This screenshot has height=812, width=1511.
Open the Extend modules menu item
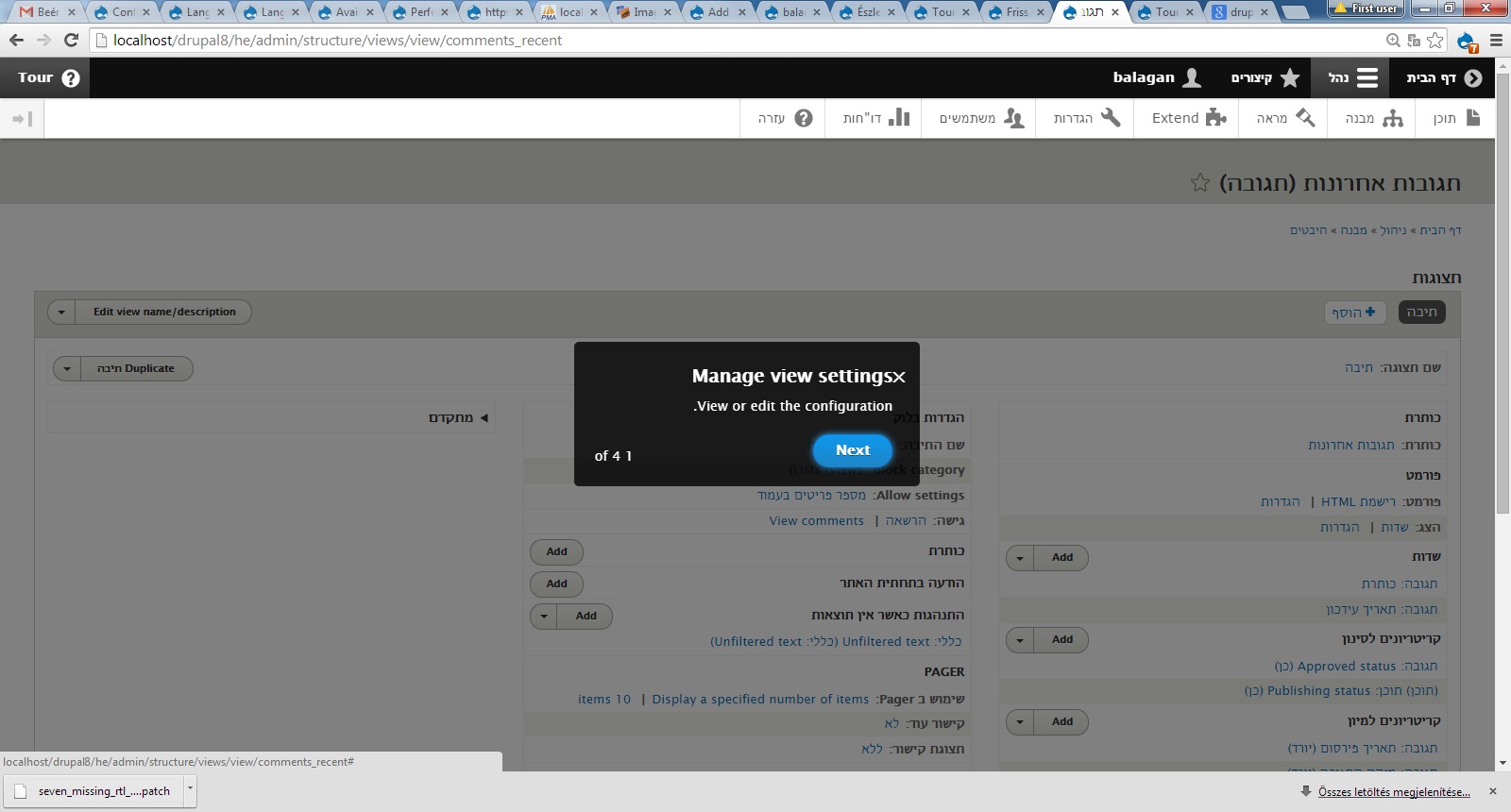click(1188, 118)
